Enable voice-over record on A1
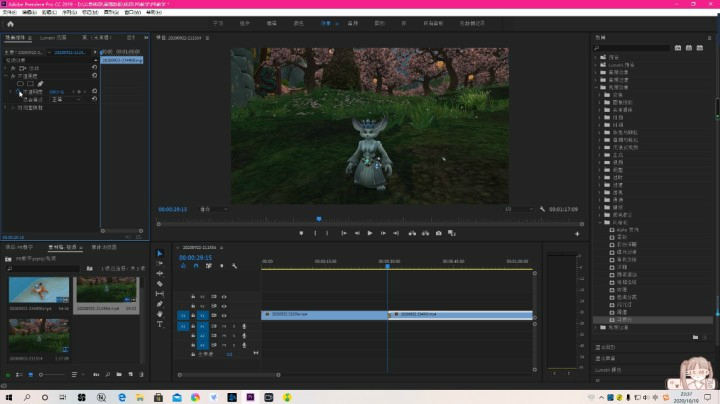 tap(244, 326)
